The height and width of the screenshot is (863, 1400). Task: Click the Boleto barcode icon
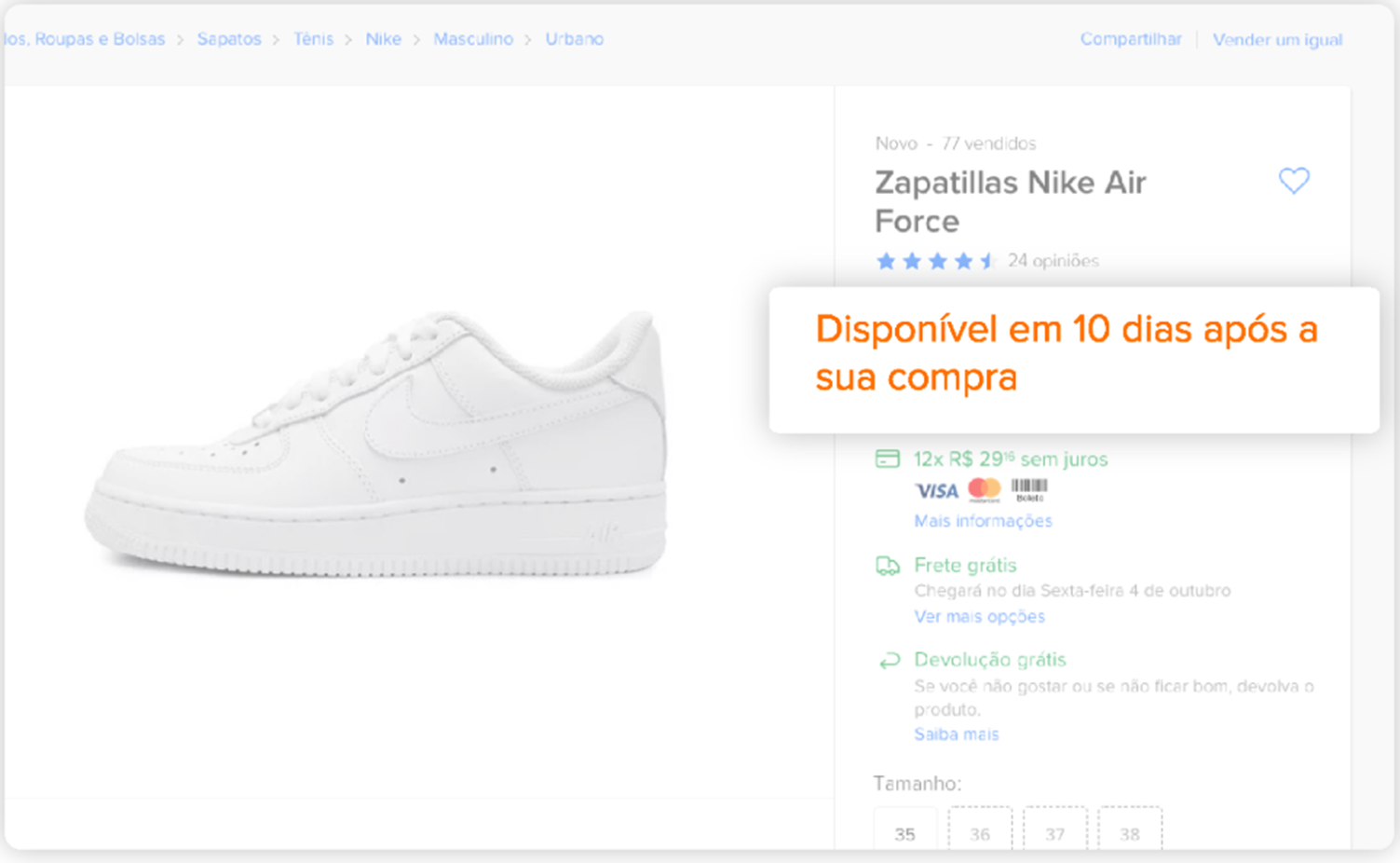pos(1029,489)
